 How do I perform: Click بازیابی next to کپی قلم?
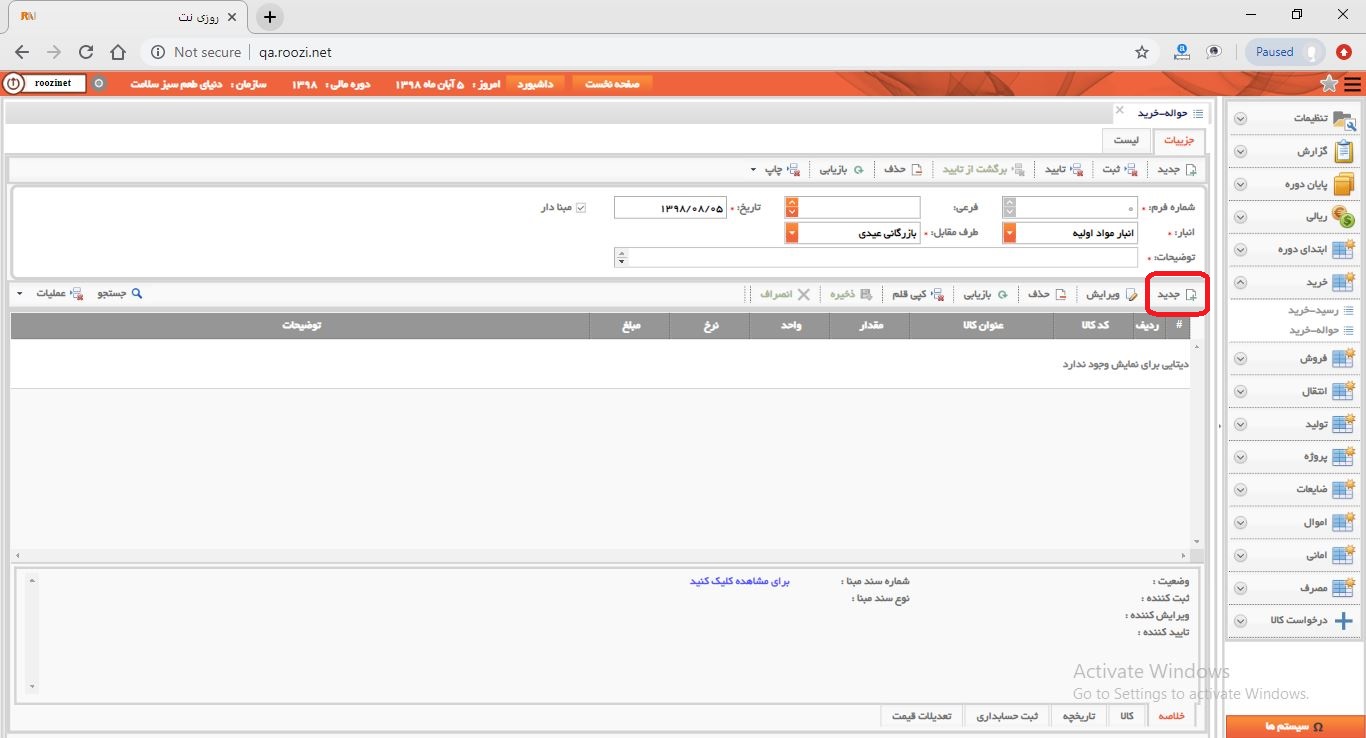point(985,294)
